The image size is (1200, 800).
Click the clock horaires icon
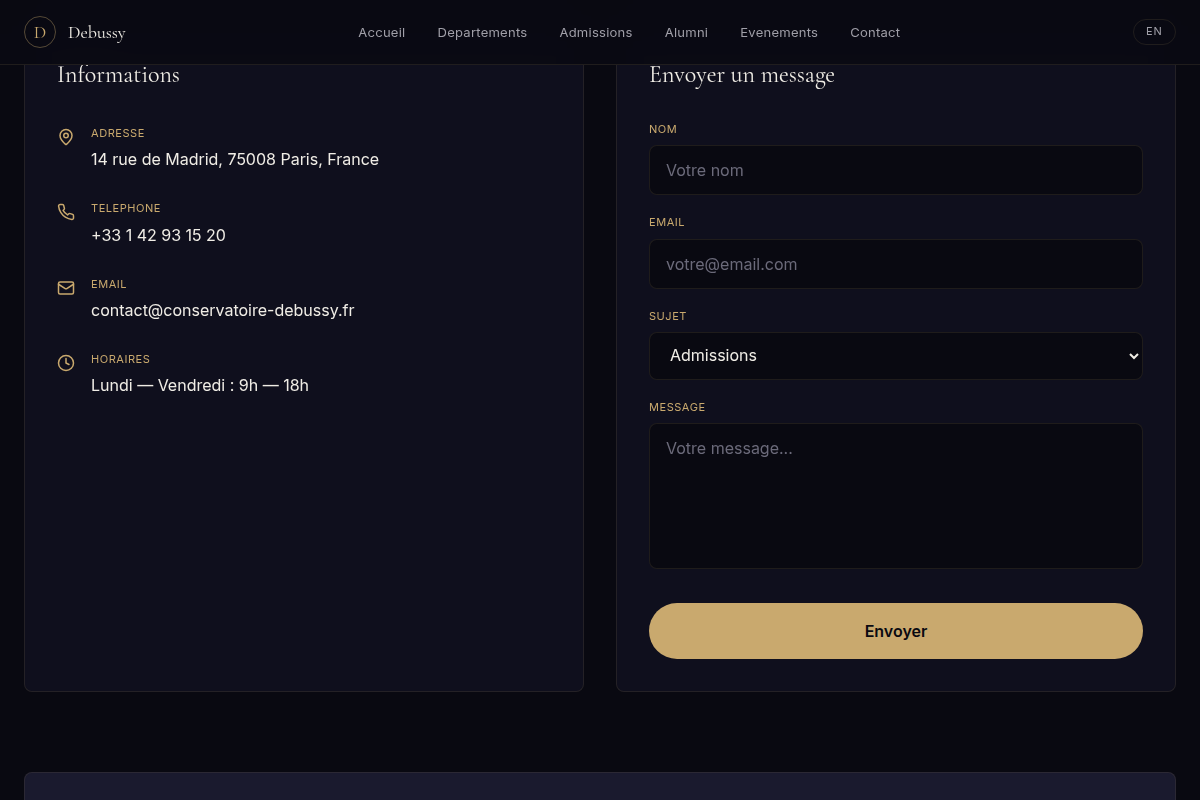(66, 363)
